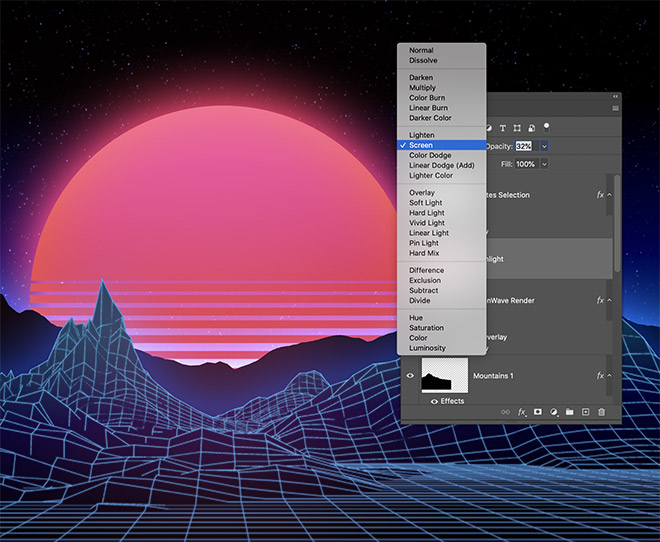Toggle Effects visibility on Mountains 1
660x542 pixels.
coord(433,401)
